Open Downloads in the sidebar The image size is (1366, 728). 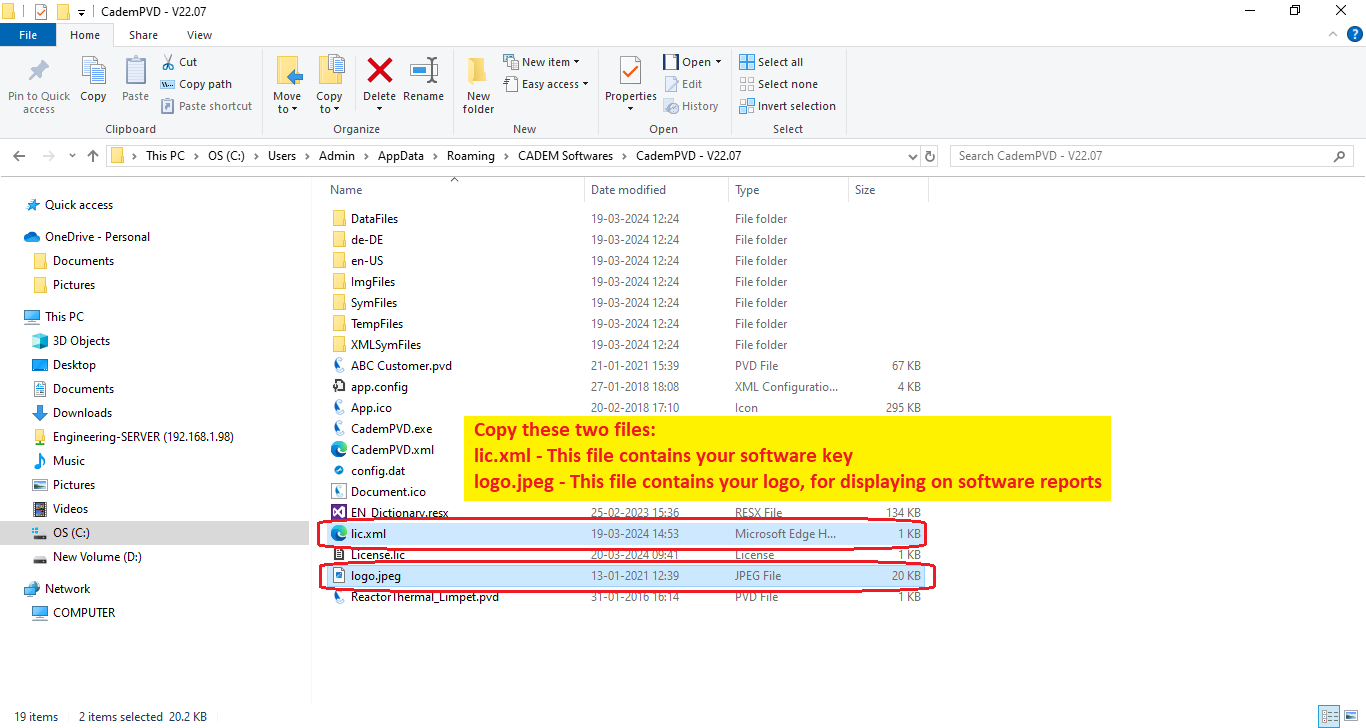(82, 413)
